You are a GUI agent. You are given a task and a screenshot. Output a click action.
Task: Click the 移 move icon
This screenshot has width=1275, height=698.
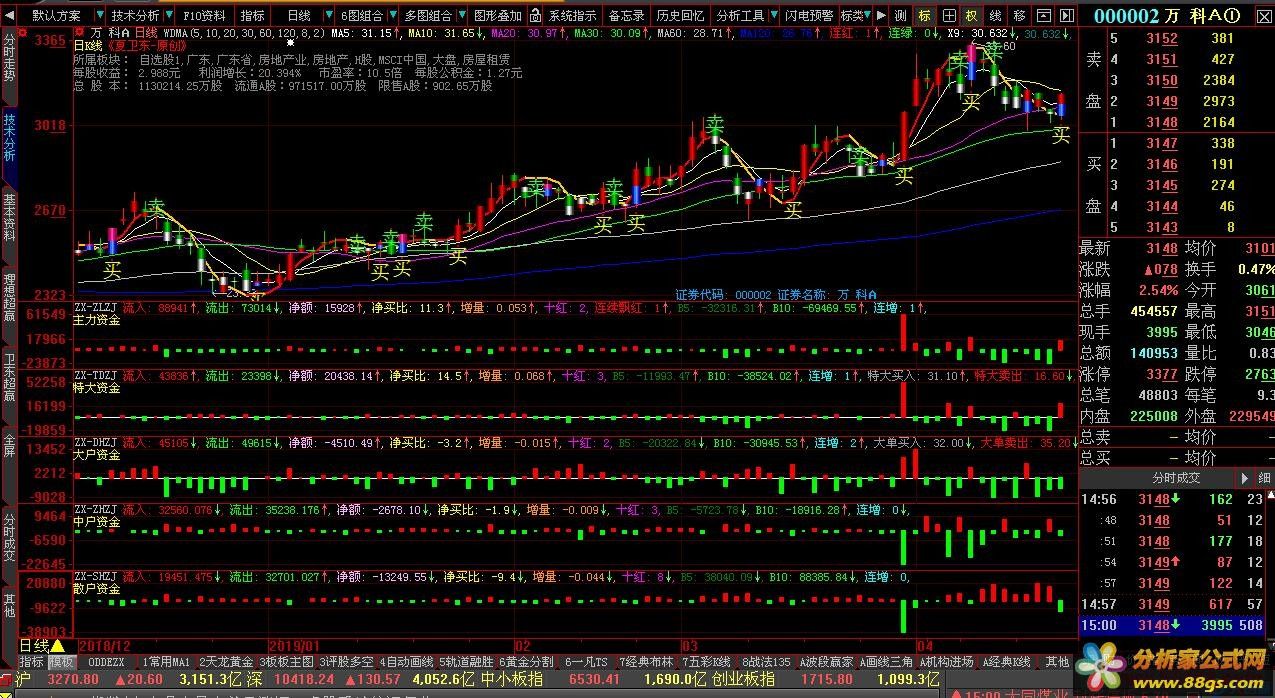(x=1020, y=15)
